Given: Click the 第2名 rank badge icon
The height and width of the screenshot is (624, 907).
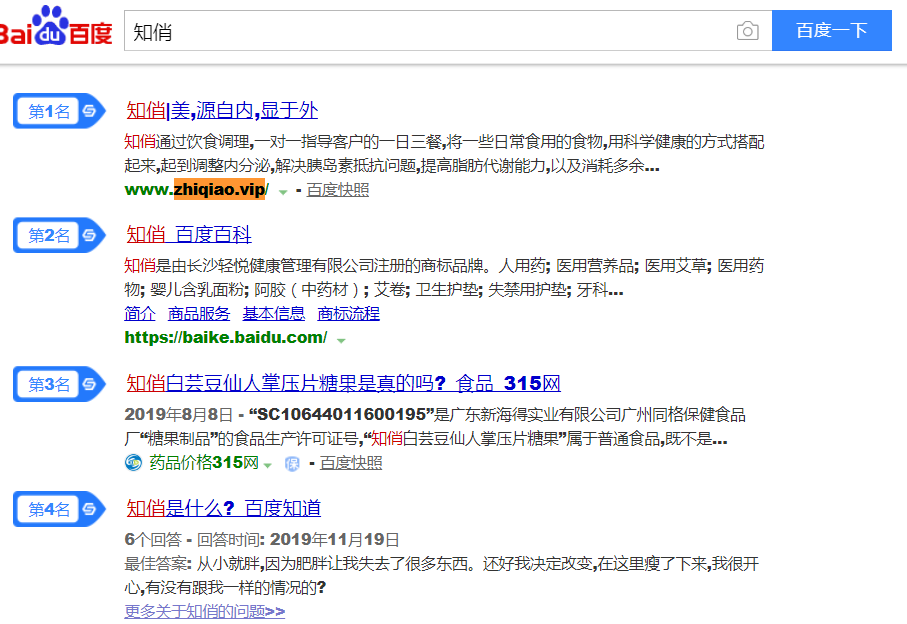Looking at the screenshot, I should click(x=59, y=235).
